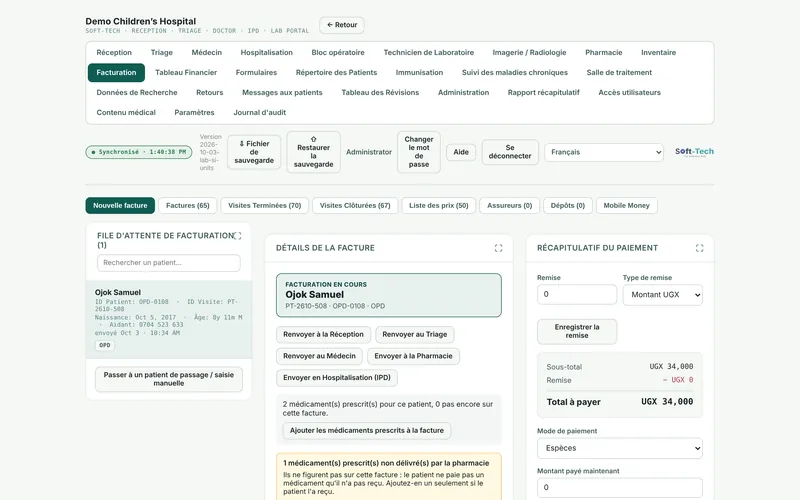Image resolution: width=800 pixels, height=500 pixels.
Task: Open the Réception module tab
Action: pos(114,53)
